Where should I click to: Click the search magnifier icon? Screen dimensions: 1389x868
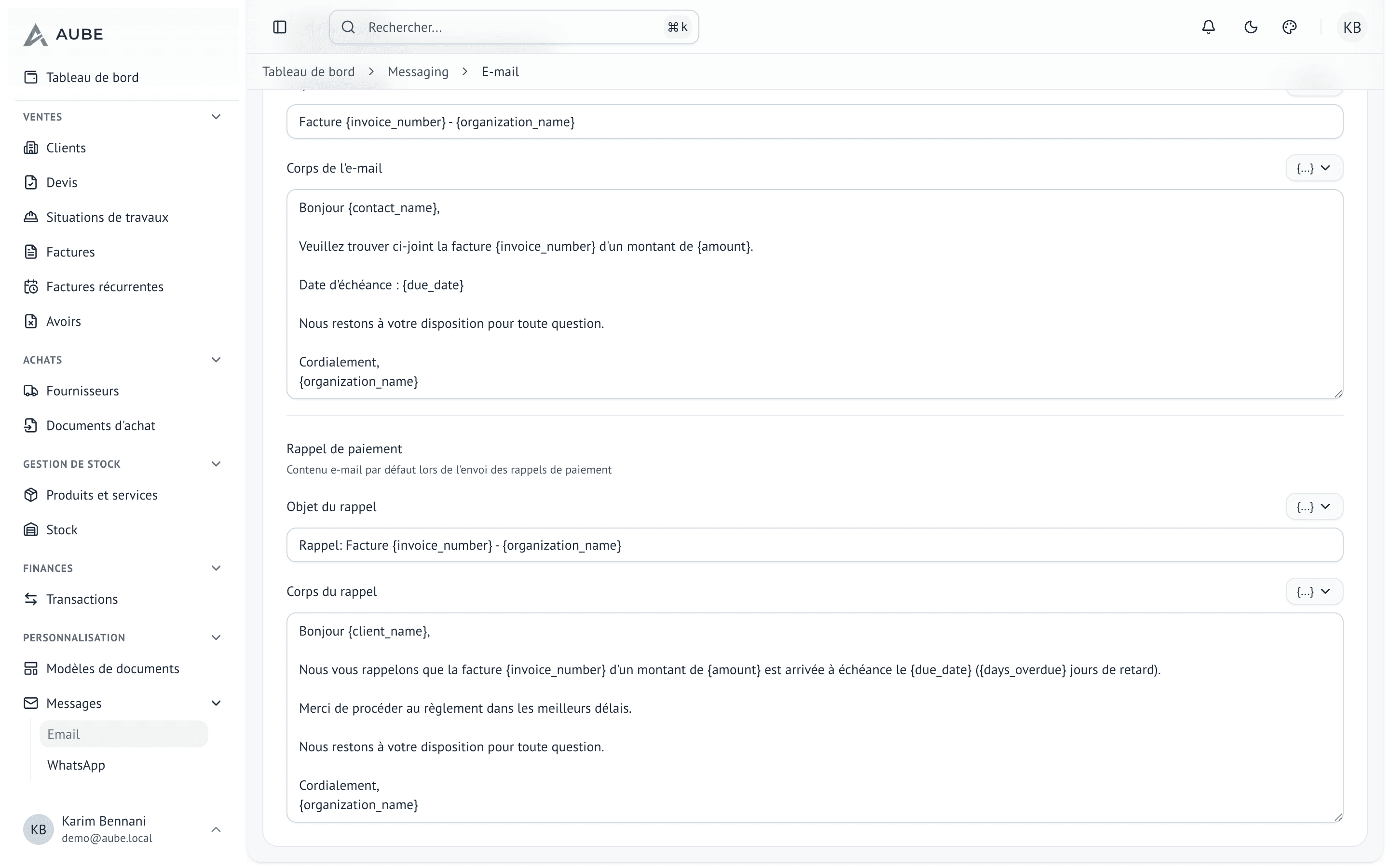348,27
